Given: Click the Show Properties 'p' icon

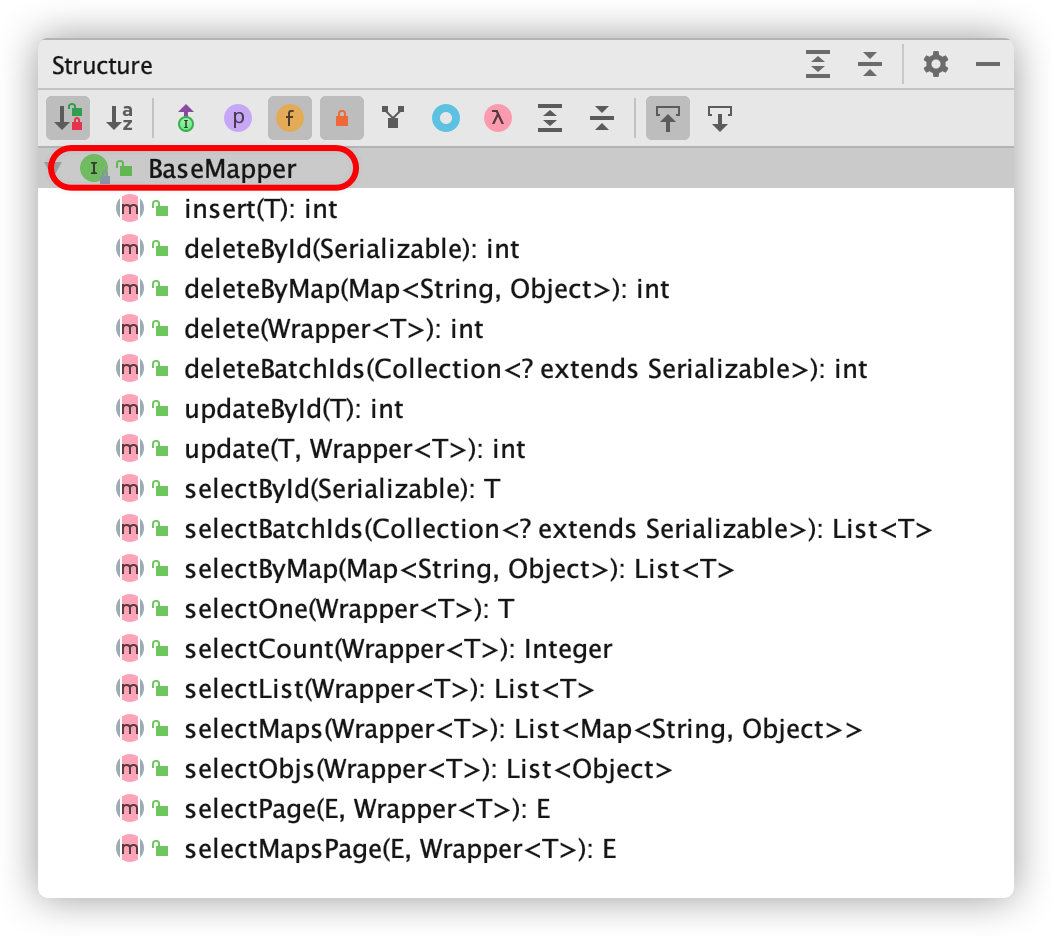Looking at the screenshot, I should [238, 119].
